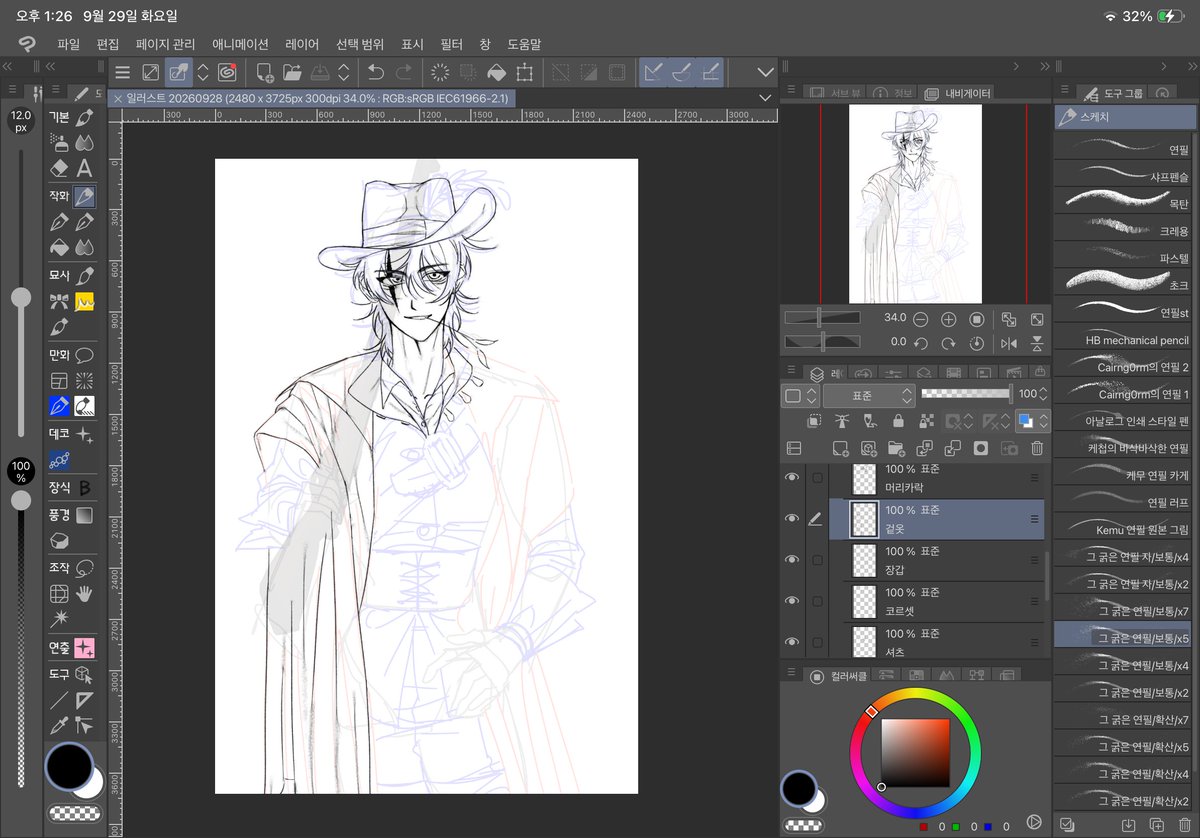The height and width of the screenshot is (838, 1200).
Task: Open Clip Studio via the spiral red-dot icon
Action: 227,72
